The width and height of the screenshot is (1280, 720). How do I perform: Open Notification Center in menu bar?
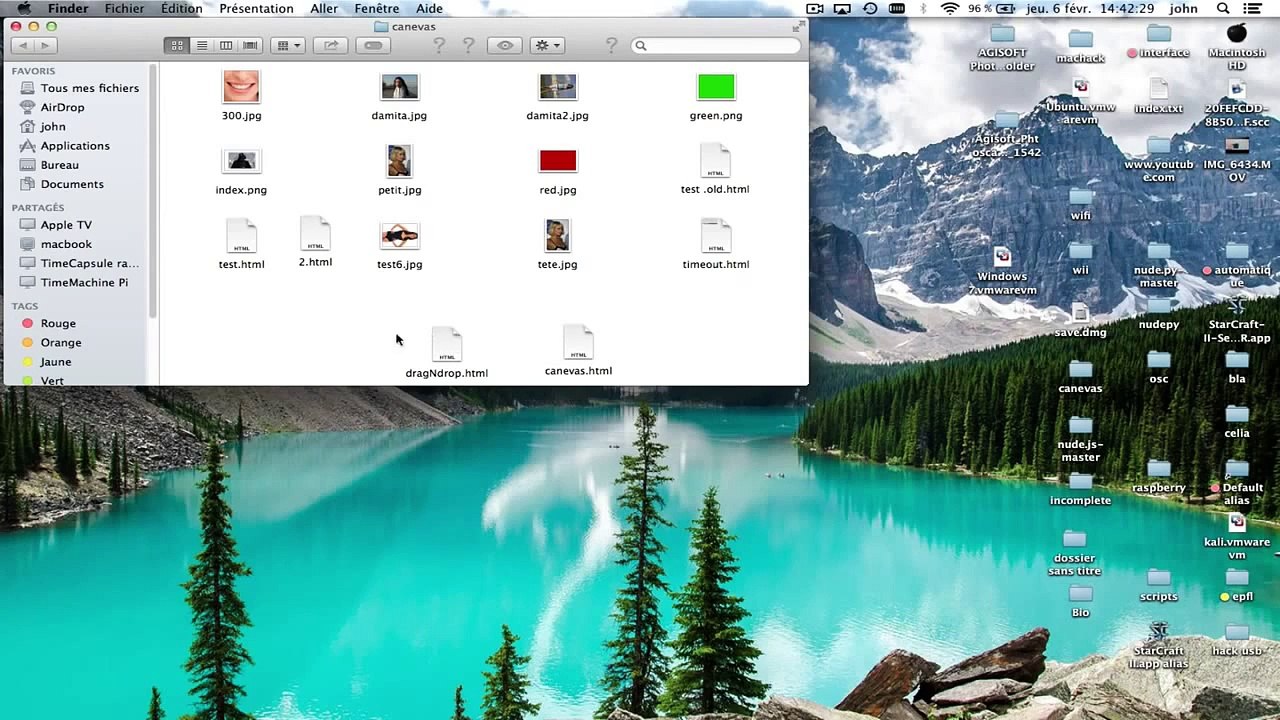(x=1254, y=8)
